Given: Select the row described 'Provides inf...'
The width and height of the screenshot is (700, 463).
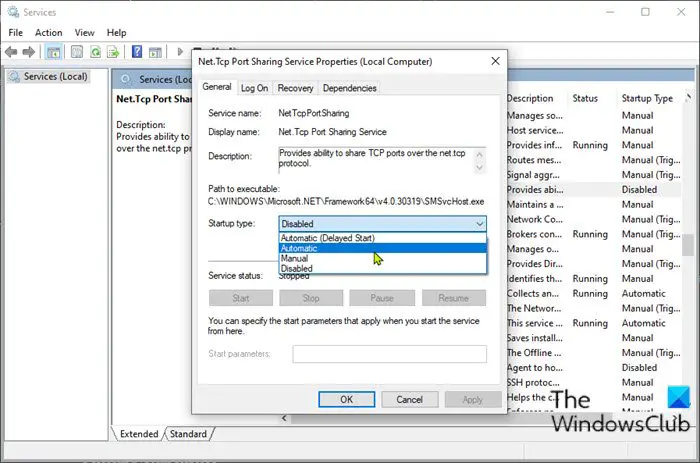Looking at the screenshot, I should pyautogui.click(x=594, y=145).
